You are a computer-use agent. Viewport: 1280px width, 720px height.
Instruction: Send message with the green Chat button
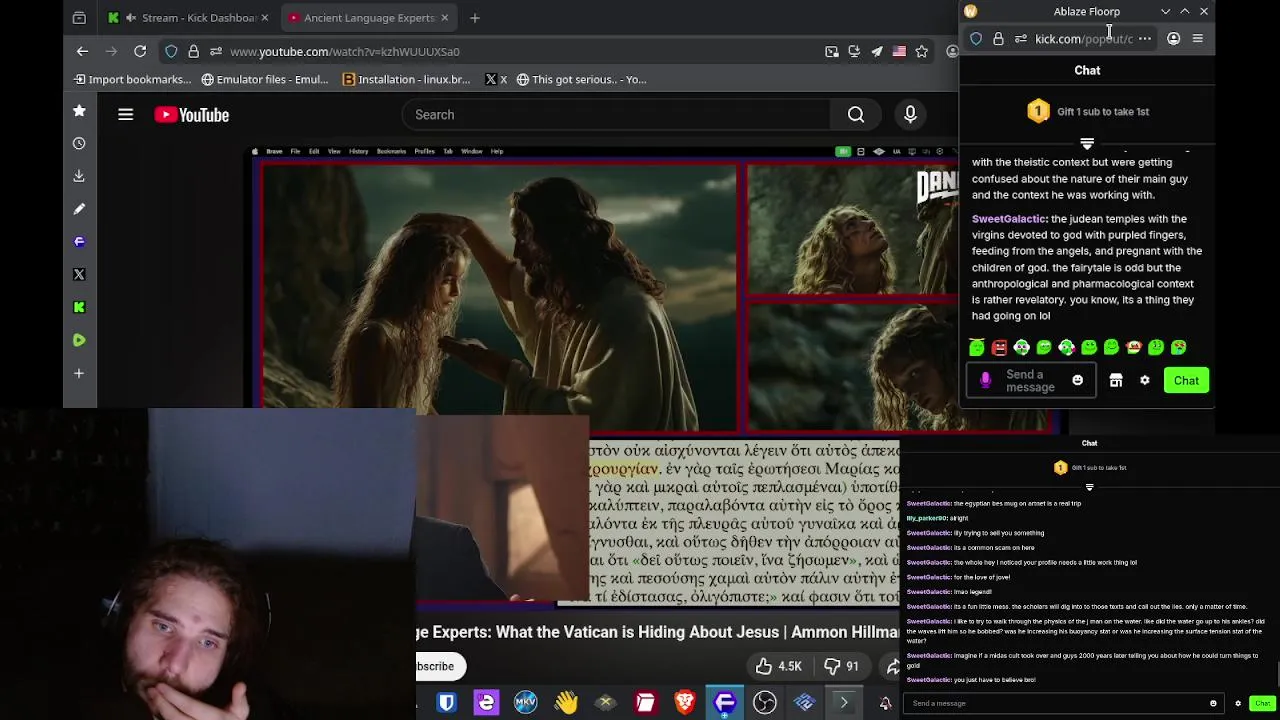pos(1186,380)
